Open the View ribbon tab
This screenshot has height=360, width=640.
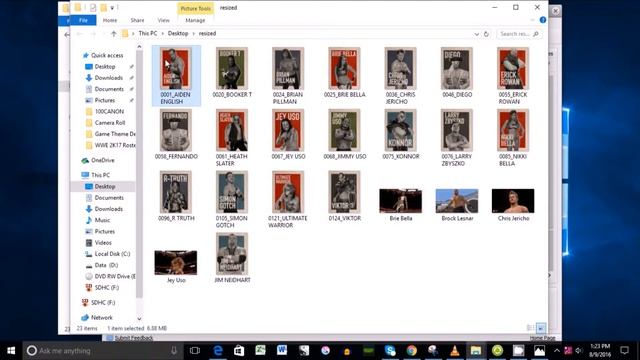click(163, 20)
